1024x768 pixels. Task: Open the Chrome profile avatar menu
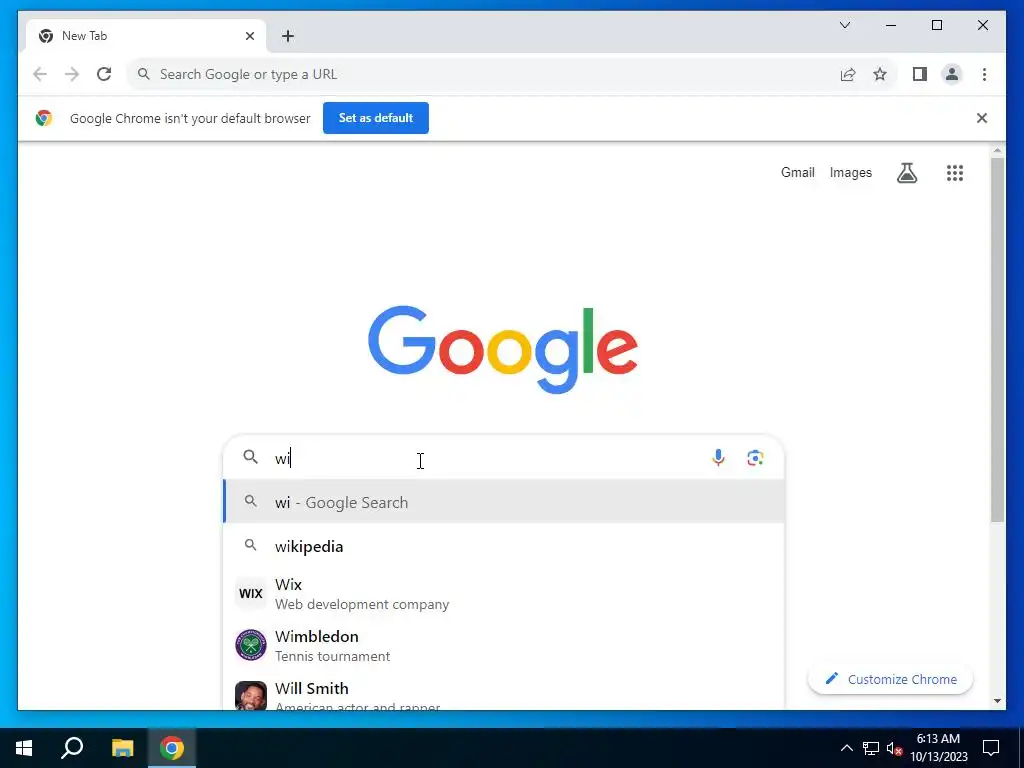click(952, 74)
